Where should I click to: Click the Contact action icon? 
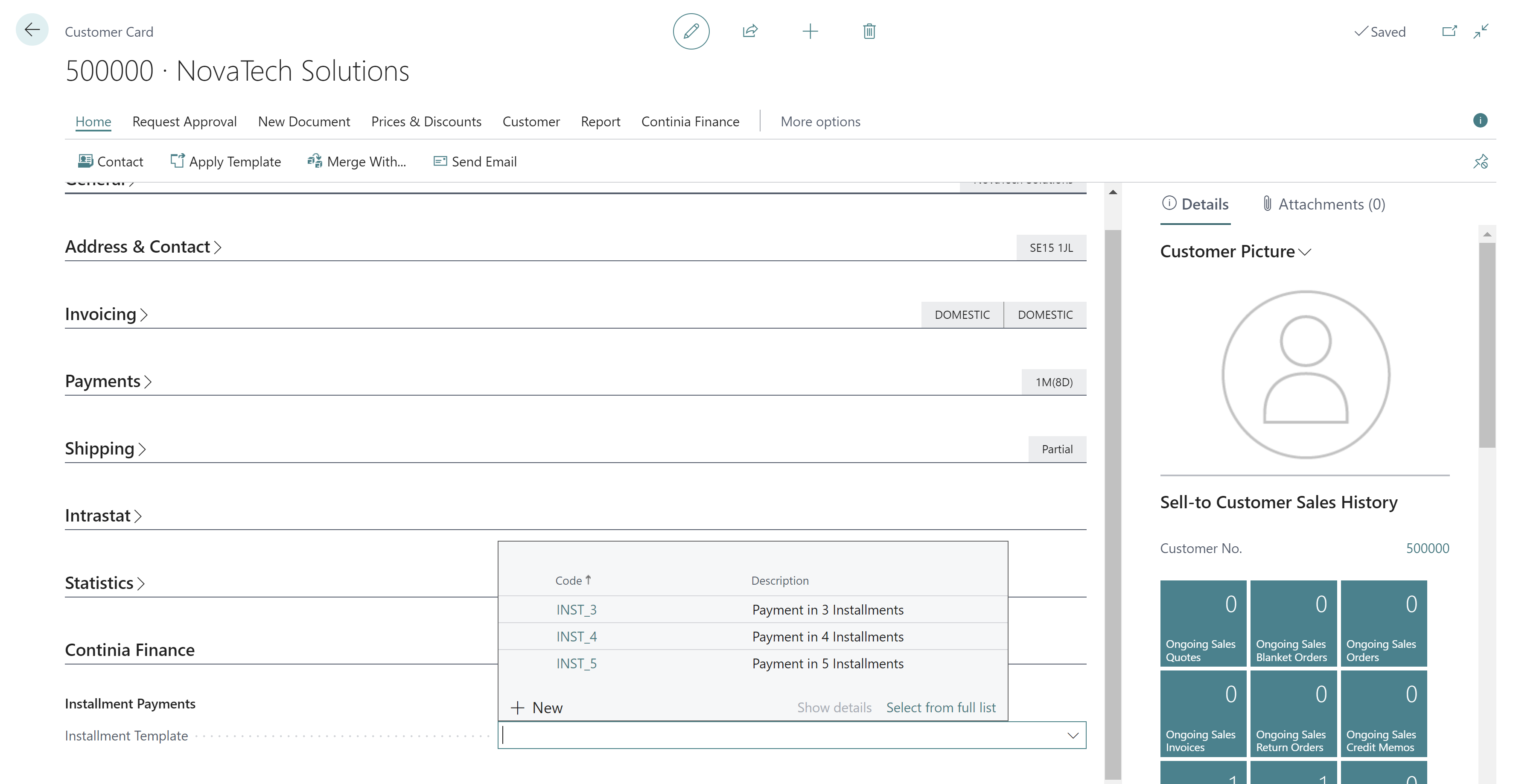coord(85,161)
